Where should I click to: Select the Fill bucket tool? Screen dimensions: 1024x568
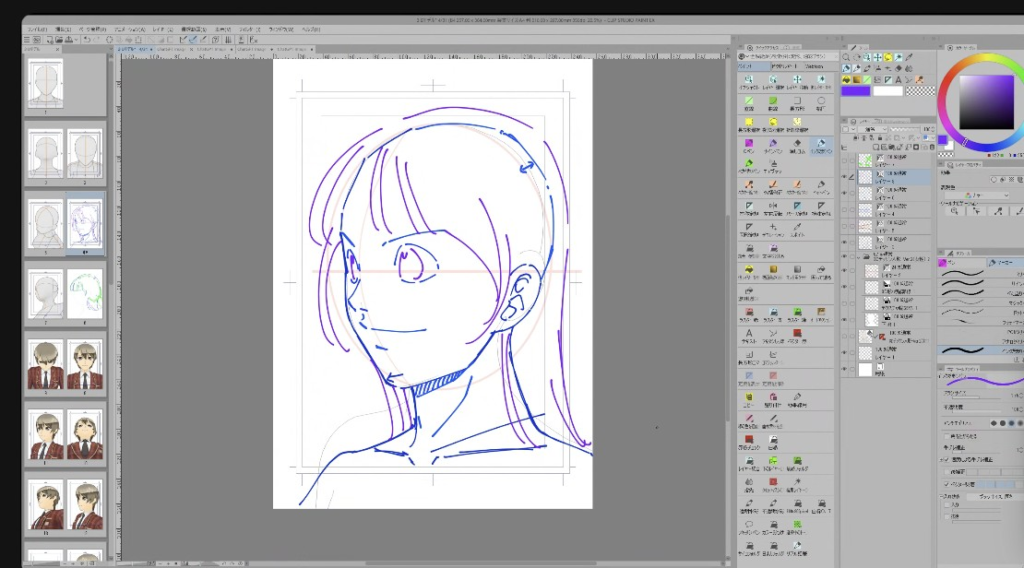click(846, 80)
